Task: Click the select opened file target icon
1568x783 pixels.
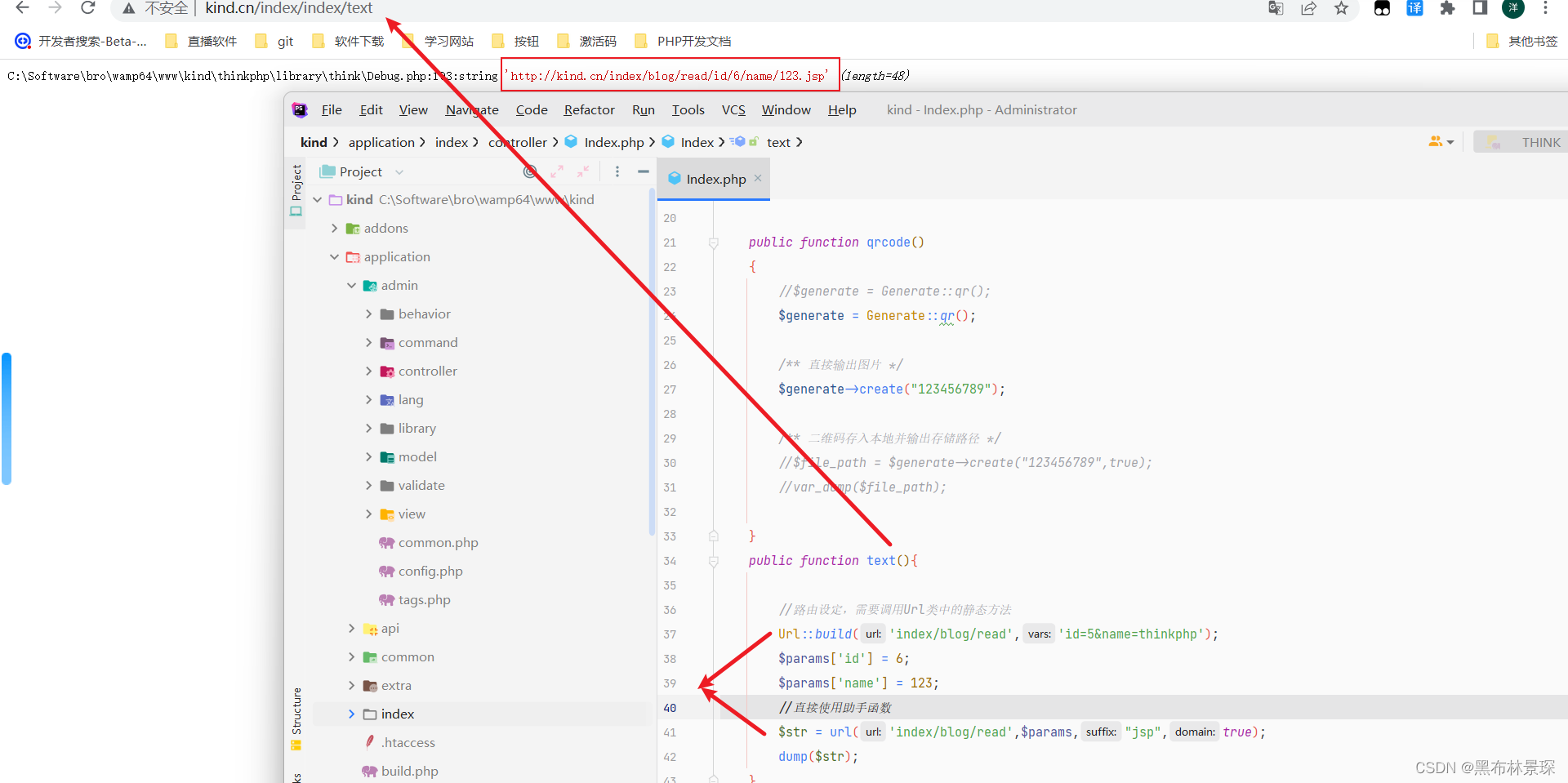Action: click(530, 171)
